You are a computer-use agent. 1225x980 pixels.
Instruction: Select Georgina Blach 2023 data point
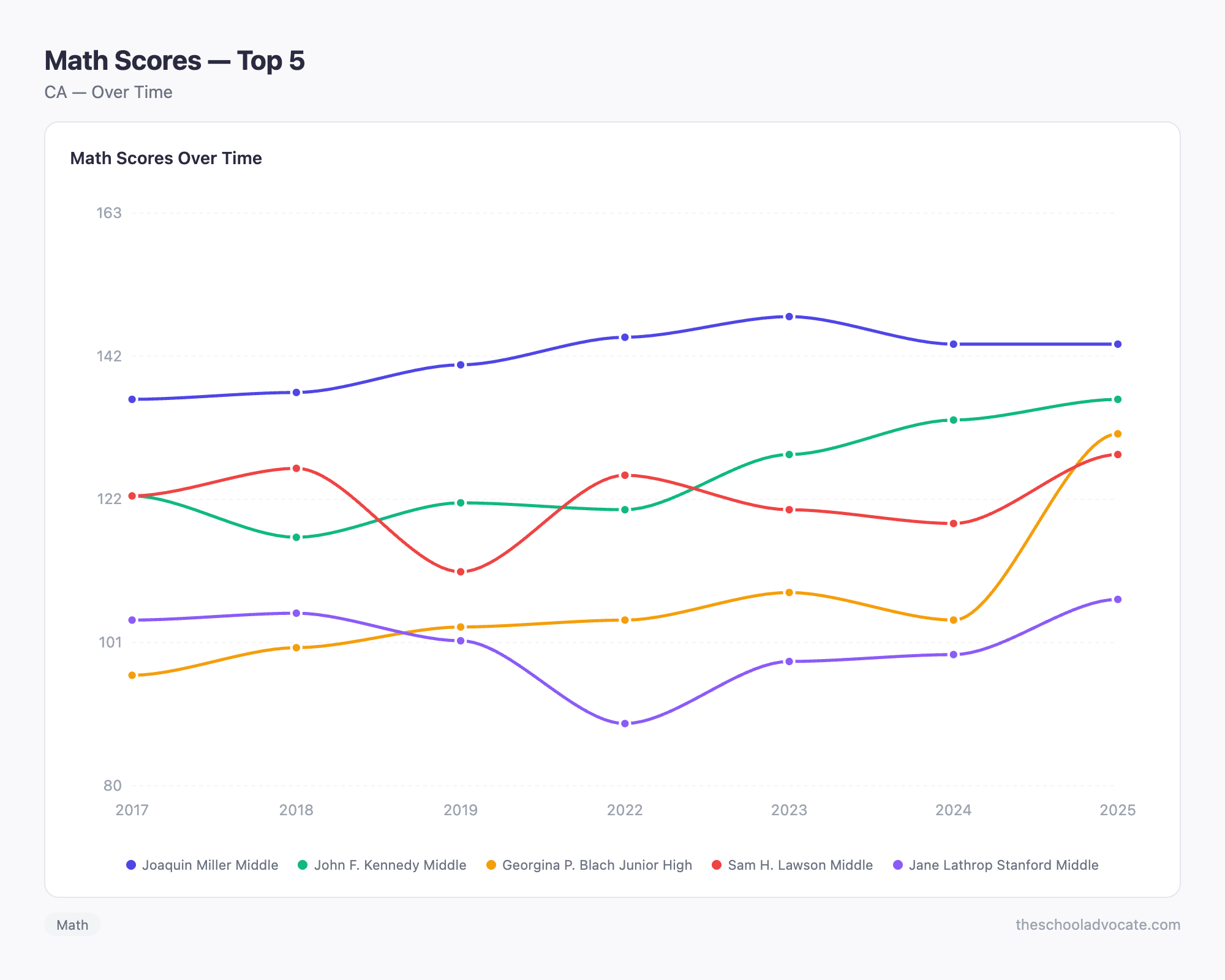[789, 592]
